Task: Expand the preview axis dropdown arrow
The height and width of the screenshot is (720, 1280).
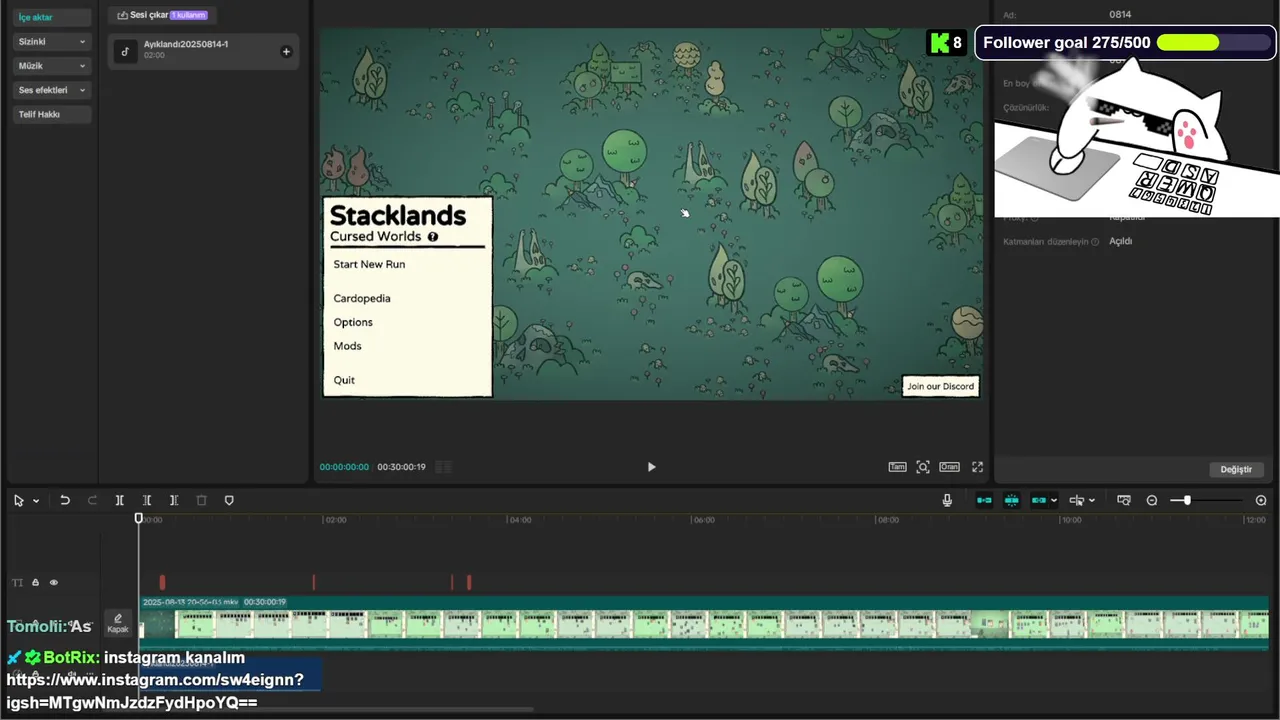Action: pyautogui.click(x=1091, y=501)
